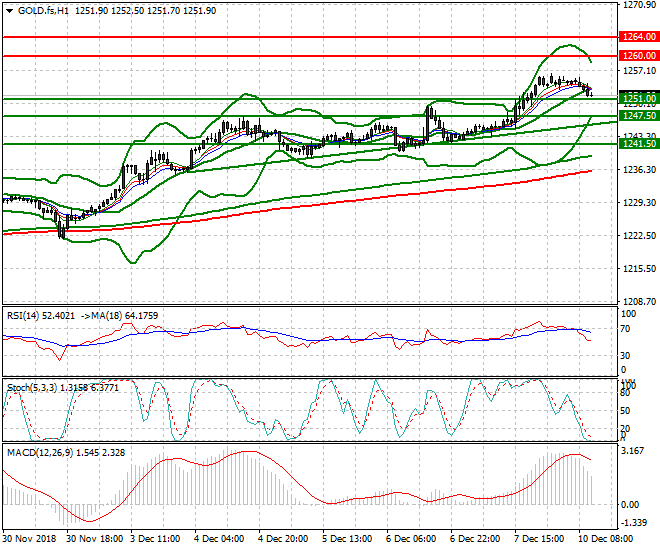The image size is (660, 550).
Task: Click the 1270.90 value on price scale
Action: point(638,6)
